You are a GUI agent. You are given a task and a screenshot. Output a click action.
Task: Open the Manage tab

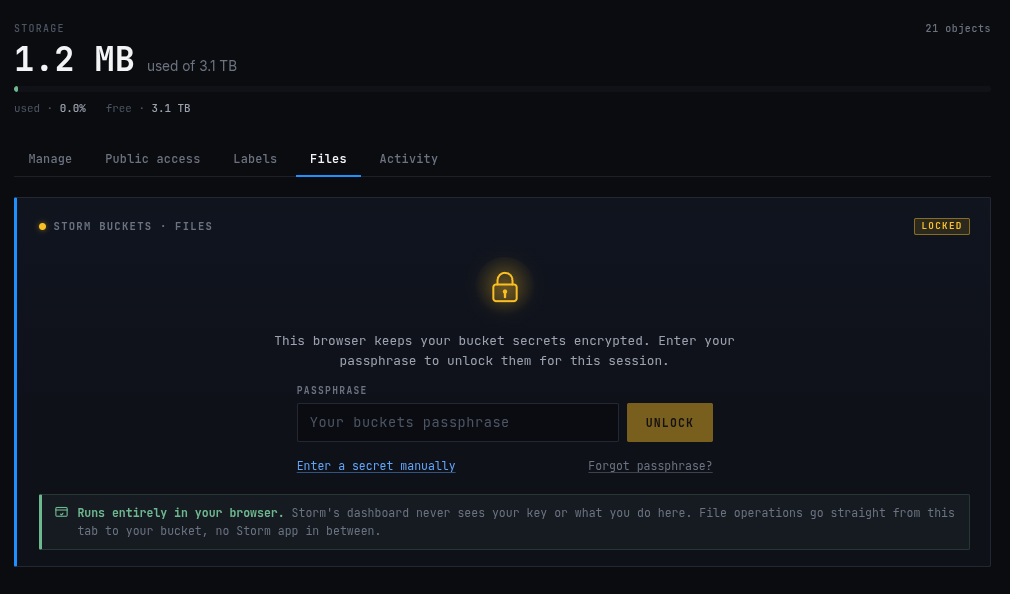50,159
